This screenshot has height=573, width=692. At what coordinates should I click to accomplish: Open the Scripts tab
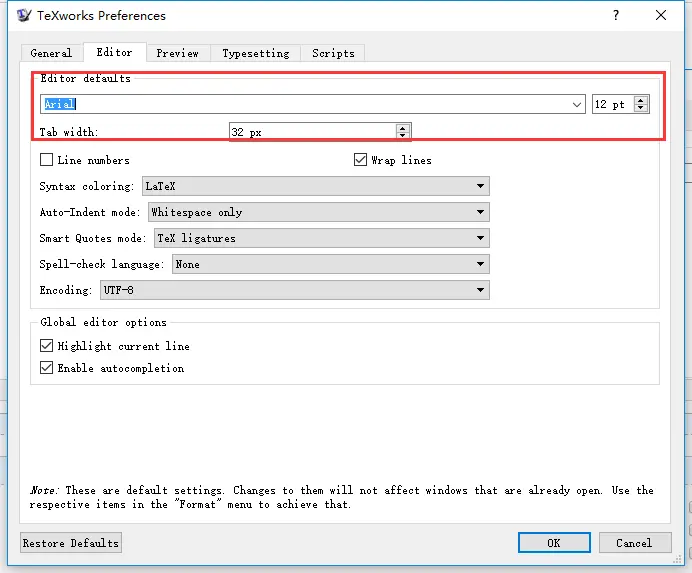coord(333,53)
